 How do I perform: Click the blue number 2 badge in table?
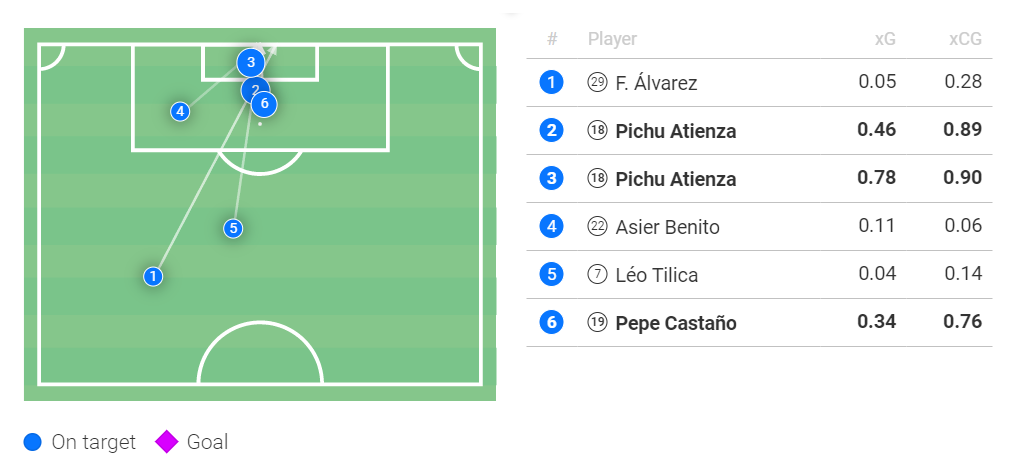550,131
